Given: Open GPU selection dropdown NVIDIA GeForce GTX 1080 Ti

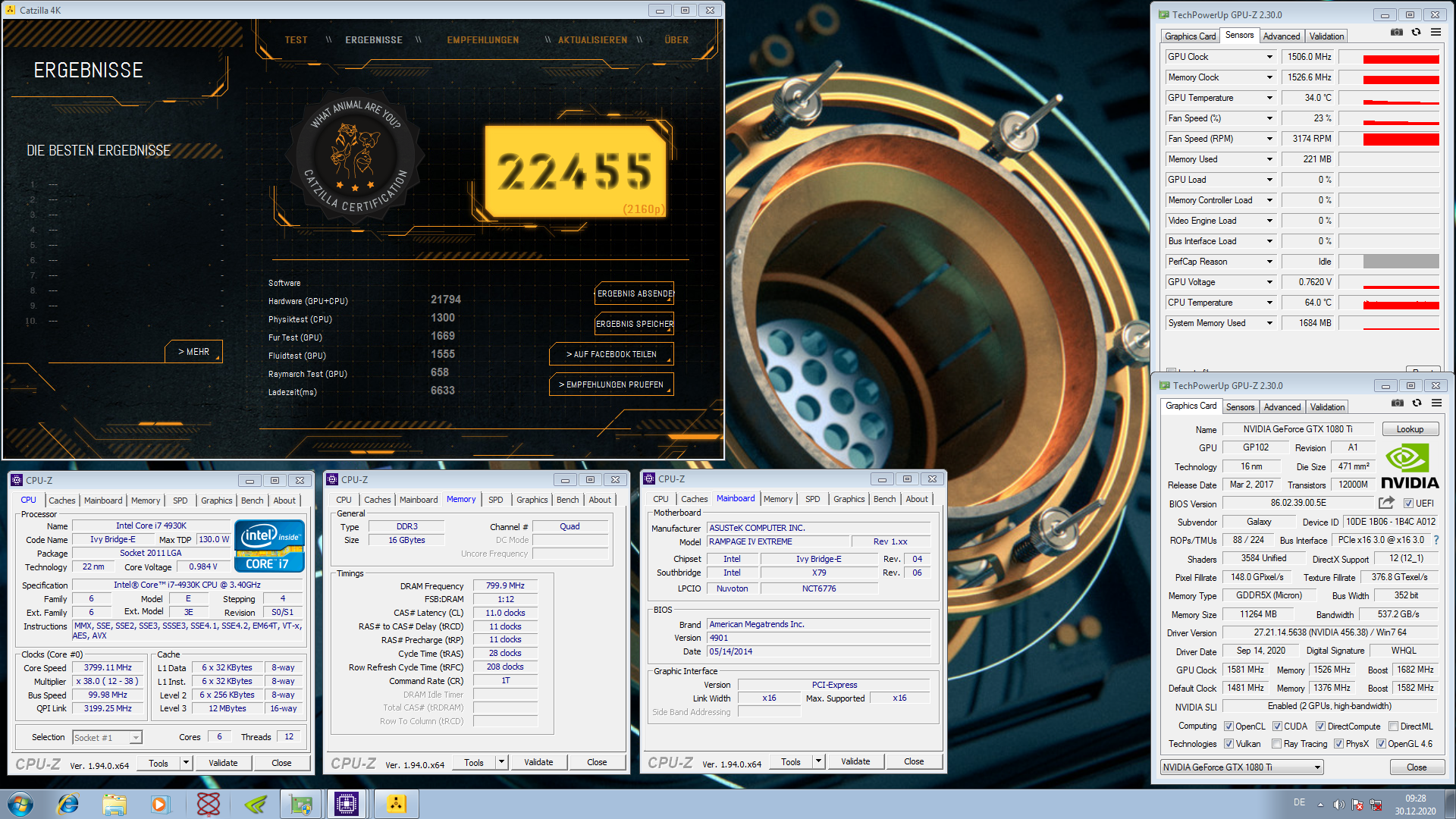Looking at the screenshot, I should 1242,767.
